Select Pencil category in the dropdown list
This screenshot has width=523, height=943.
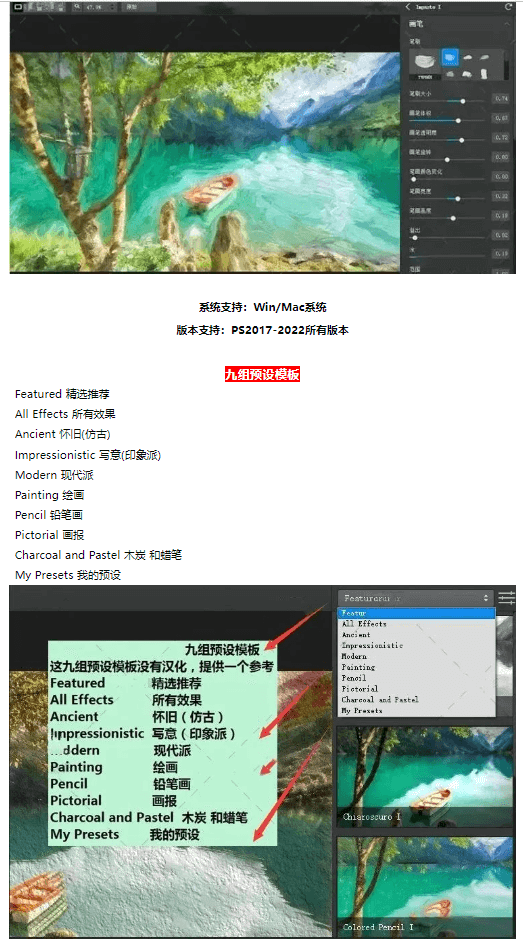(x=353, y=678)
